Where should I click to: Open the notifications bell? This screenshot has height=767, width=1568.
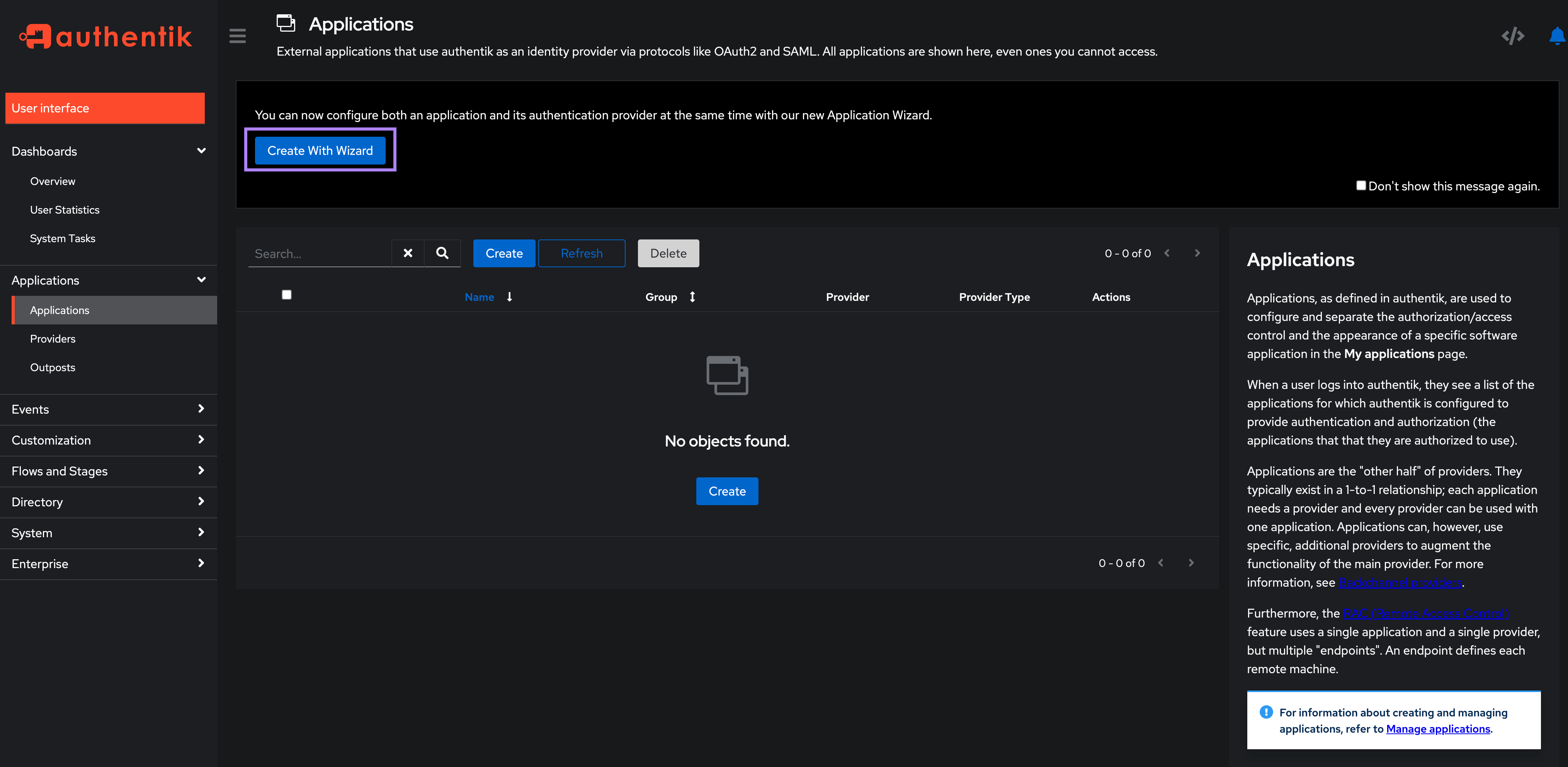pyautogui.click(x=1557, y=36)
